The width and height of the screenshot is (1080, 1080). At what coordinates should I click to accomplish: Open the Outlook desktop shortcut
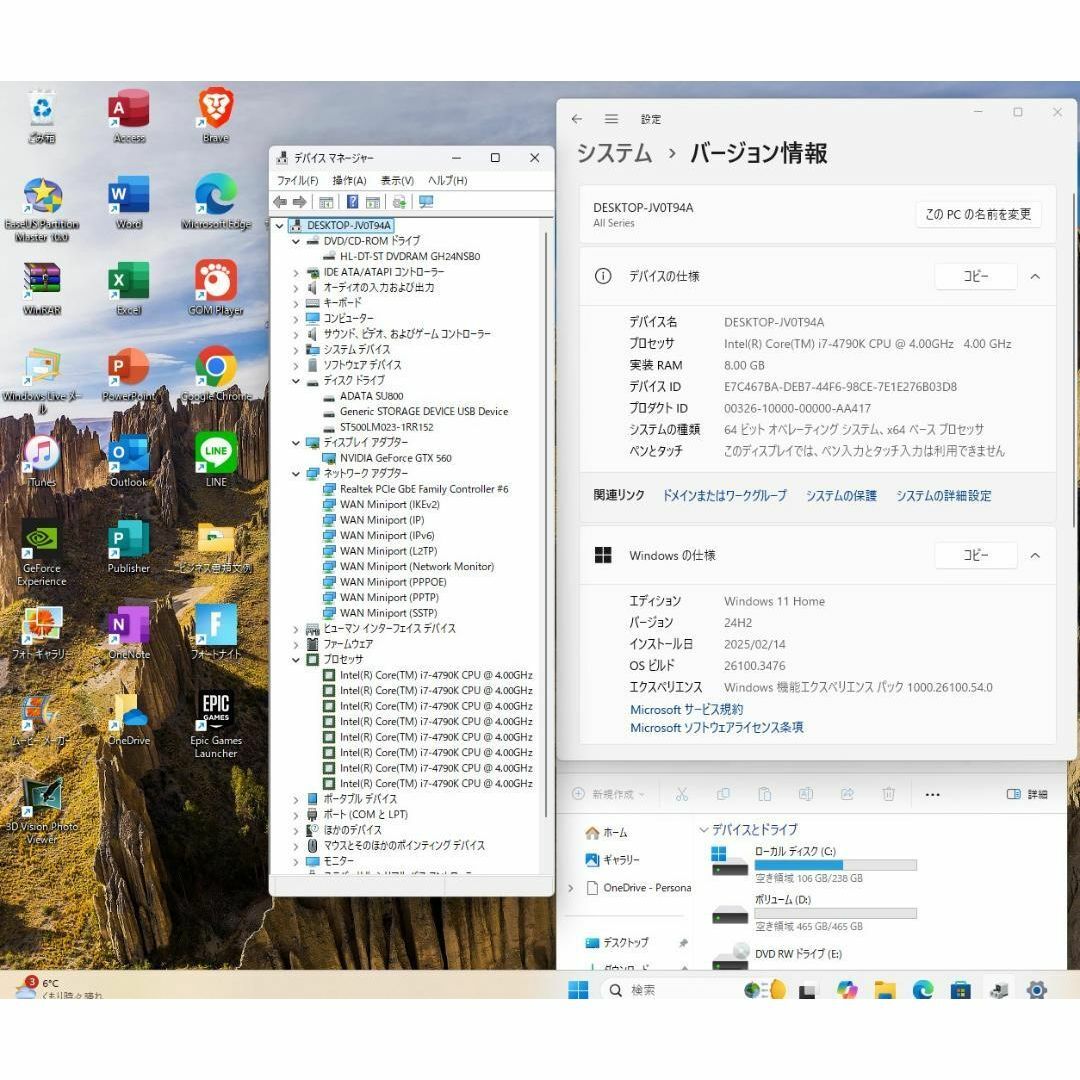coord(129,460)
